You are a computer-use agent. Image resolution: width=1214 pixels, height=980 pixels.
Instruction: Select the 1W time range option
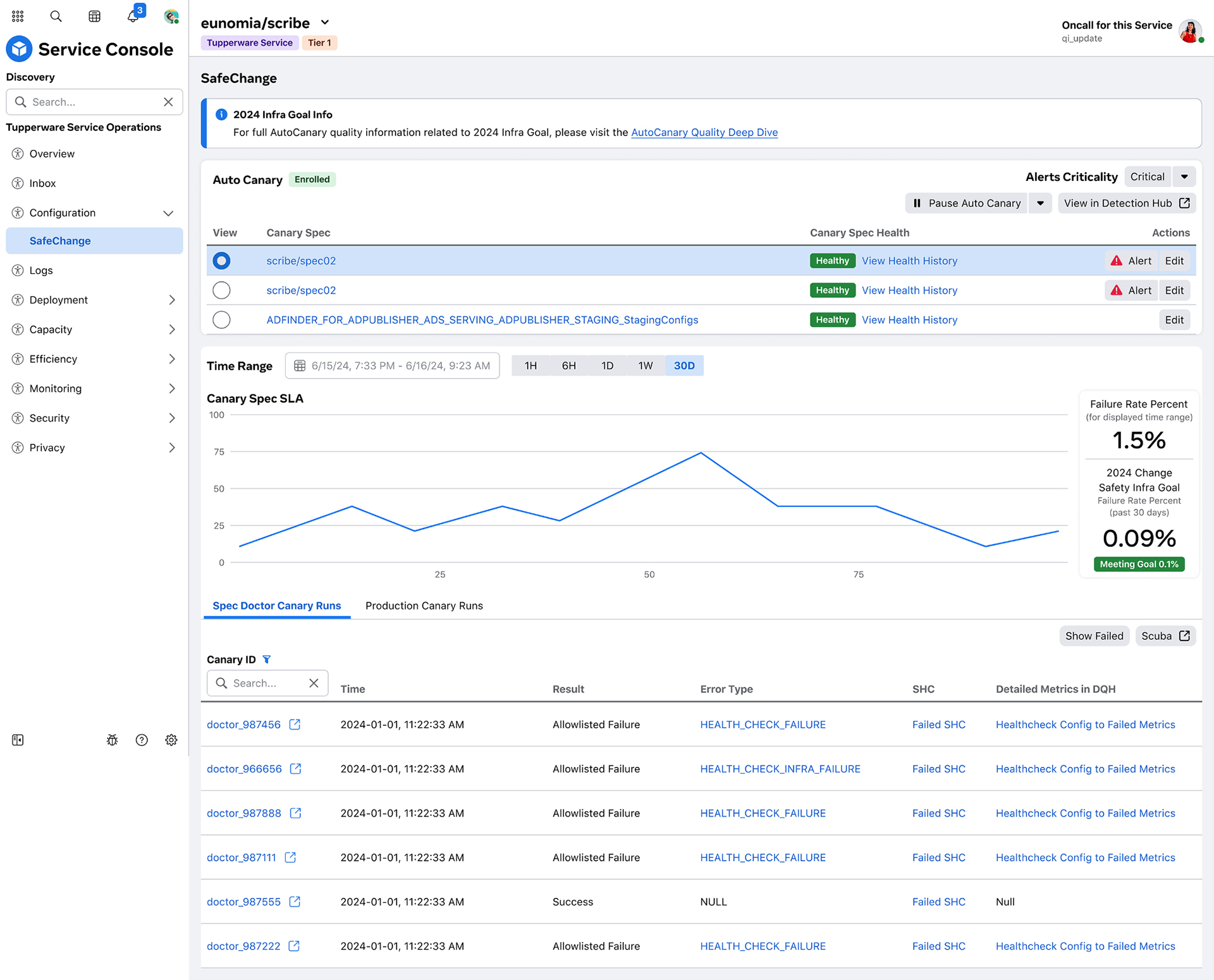click(645, 365)
